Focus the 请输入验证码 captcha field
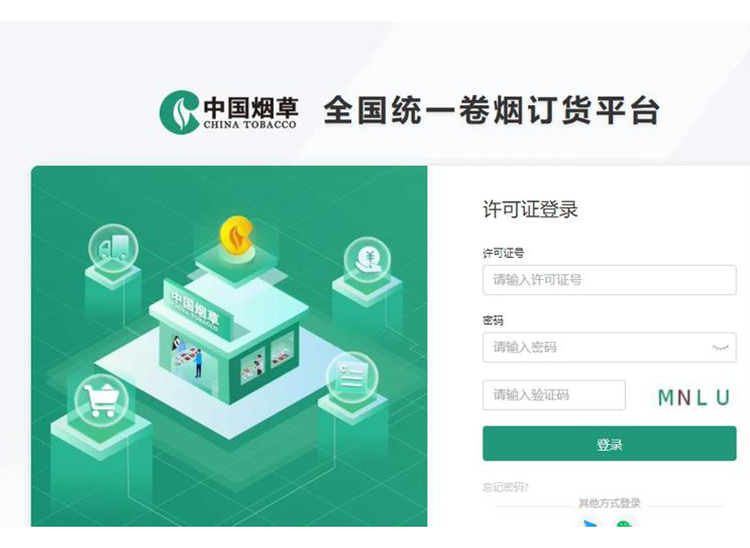 click(554, 395)
